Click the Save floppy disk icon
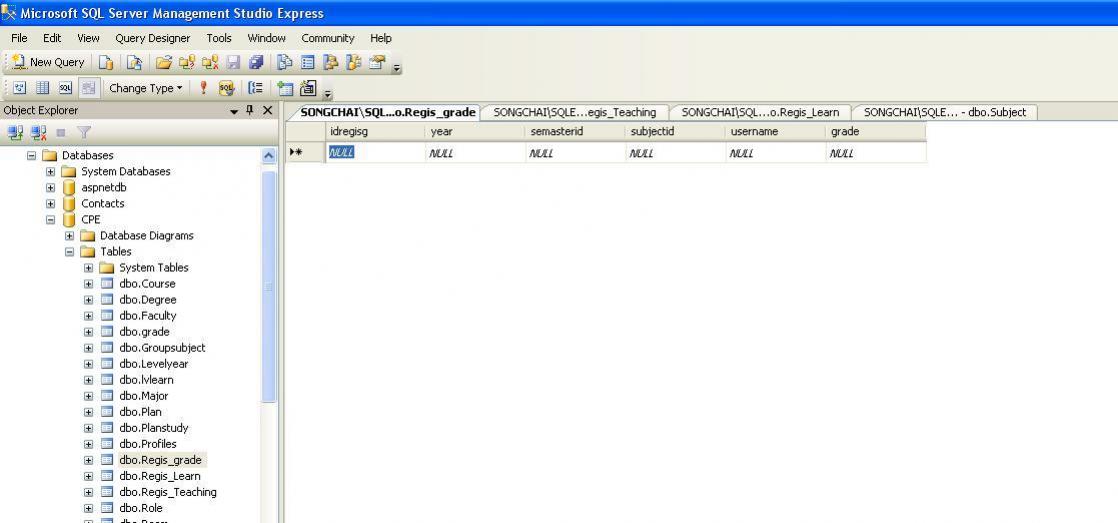Image resolution: width=1118 pixels, height=523 pixels. point(233,63)
